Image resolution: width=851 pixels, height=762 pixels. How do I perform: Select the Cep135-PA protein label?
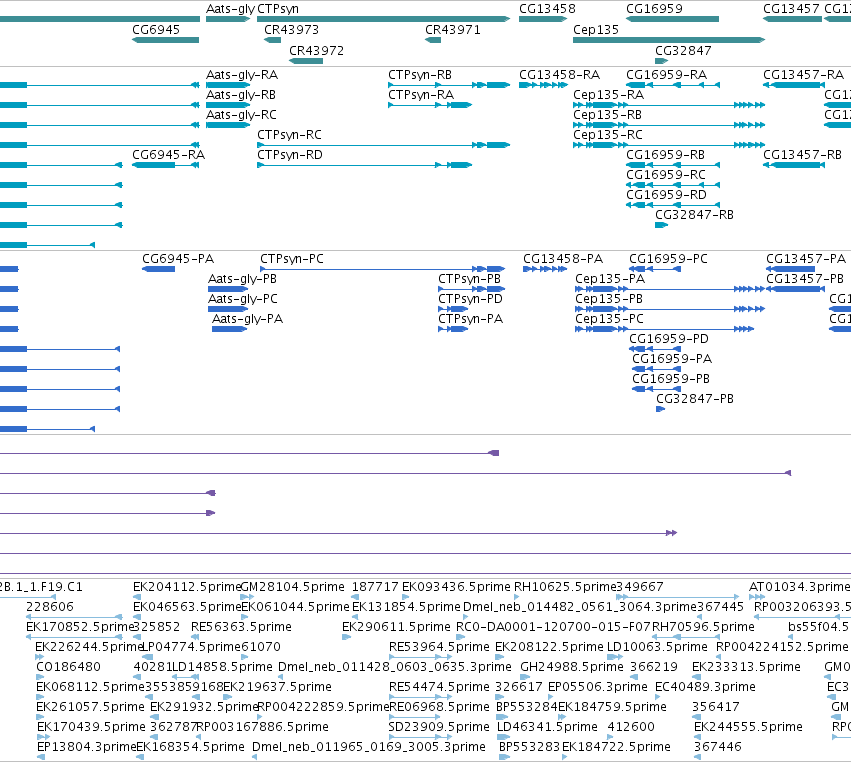pos(610,279)
